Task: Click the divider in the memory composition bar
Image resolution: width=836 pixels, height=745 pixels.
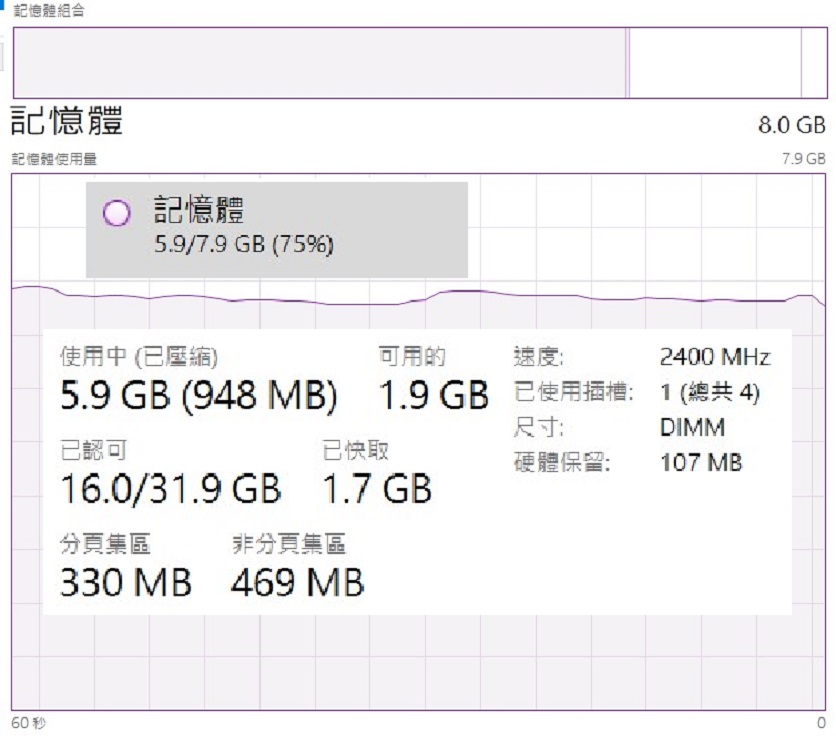Action: (x=628, y=60)
